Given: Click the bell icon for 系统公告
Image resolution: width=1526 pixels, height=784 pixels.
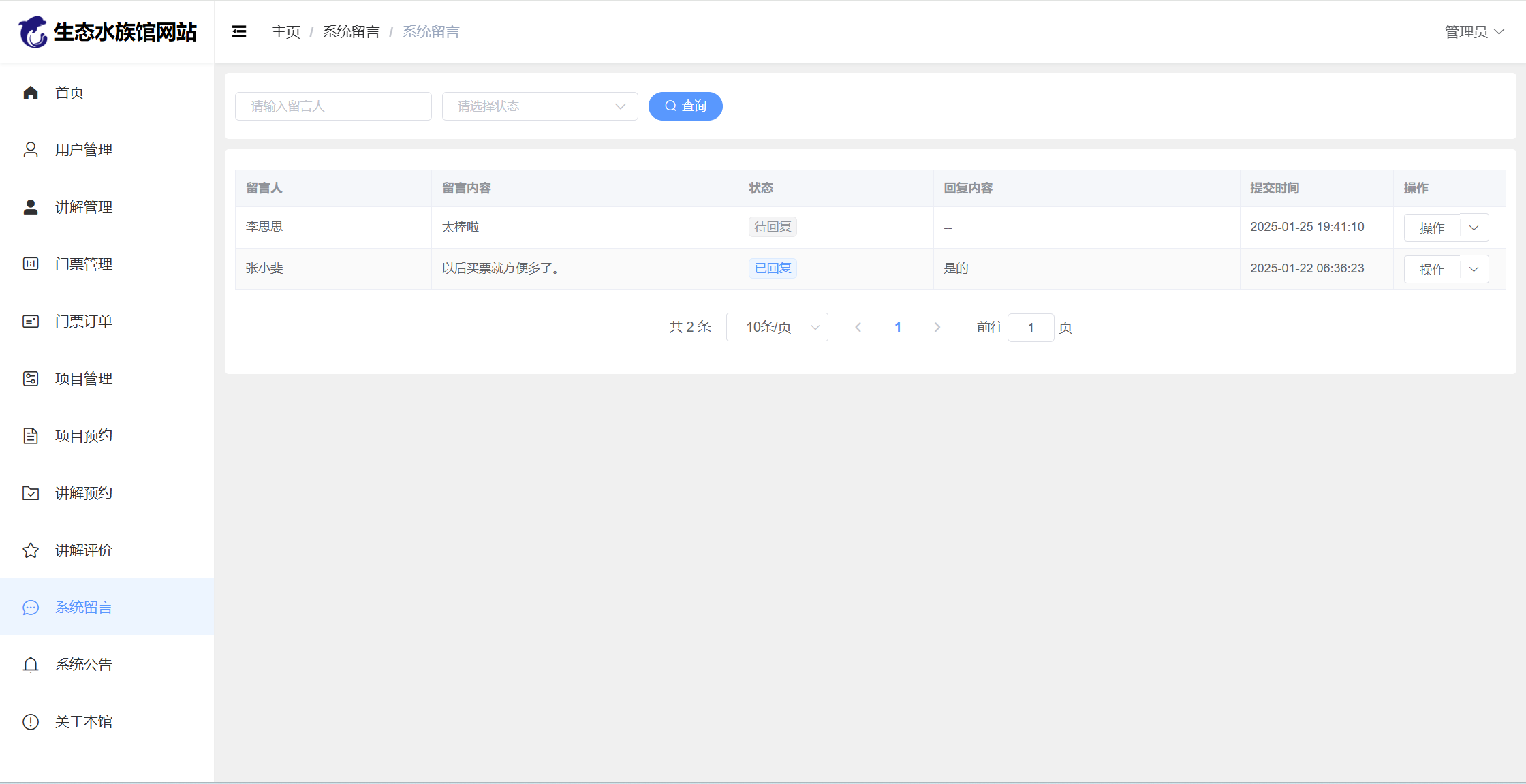Looking at the screenshot, I should coord(31,665).
